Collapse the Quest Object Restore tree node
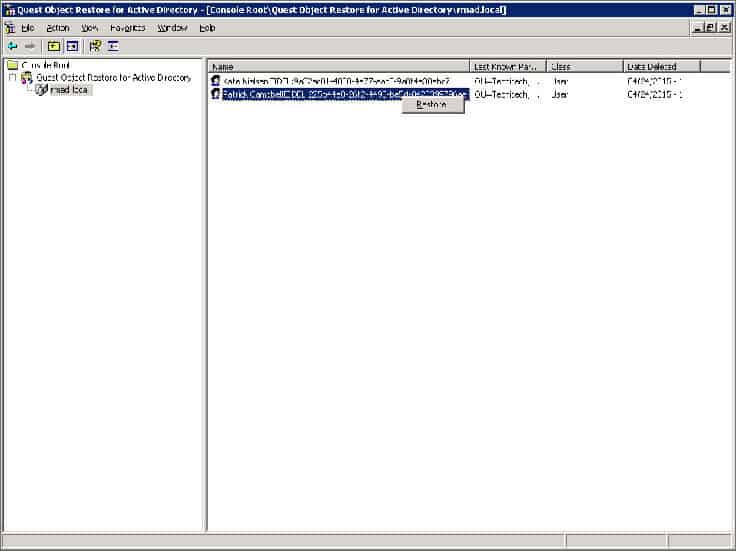Viewport: 736px width, 551px height. click(x=13, y=77)
